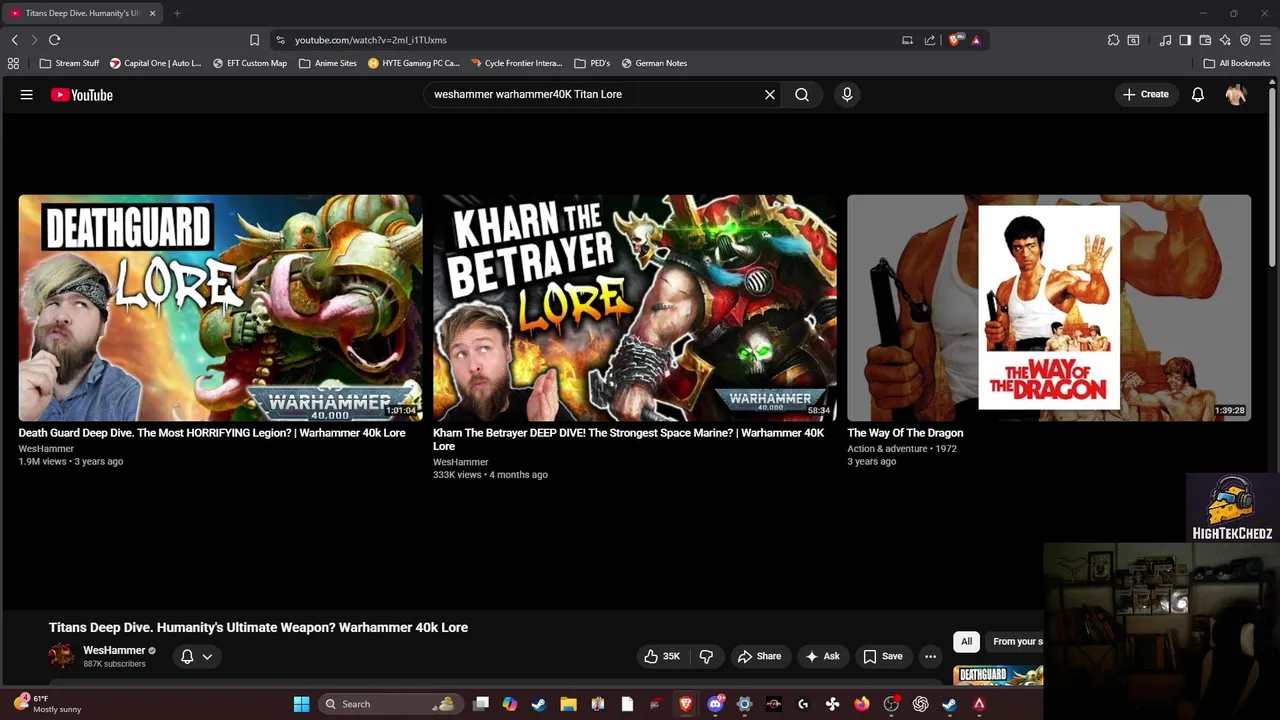This screenshot has width=1280, height=720.
Task: Open Leo AI sparkle icon
Action: coord(1225,40)
